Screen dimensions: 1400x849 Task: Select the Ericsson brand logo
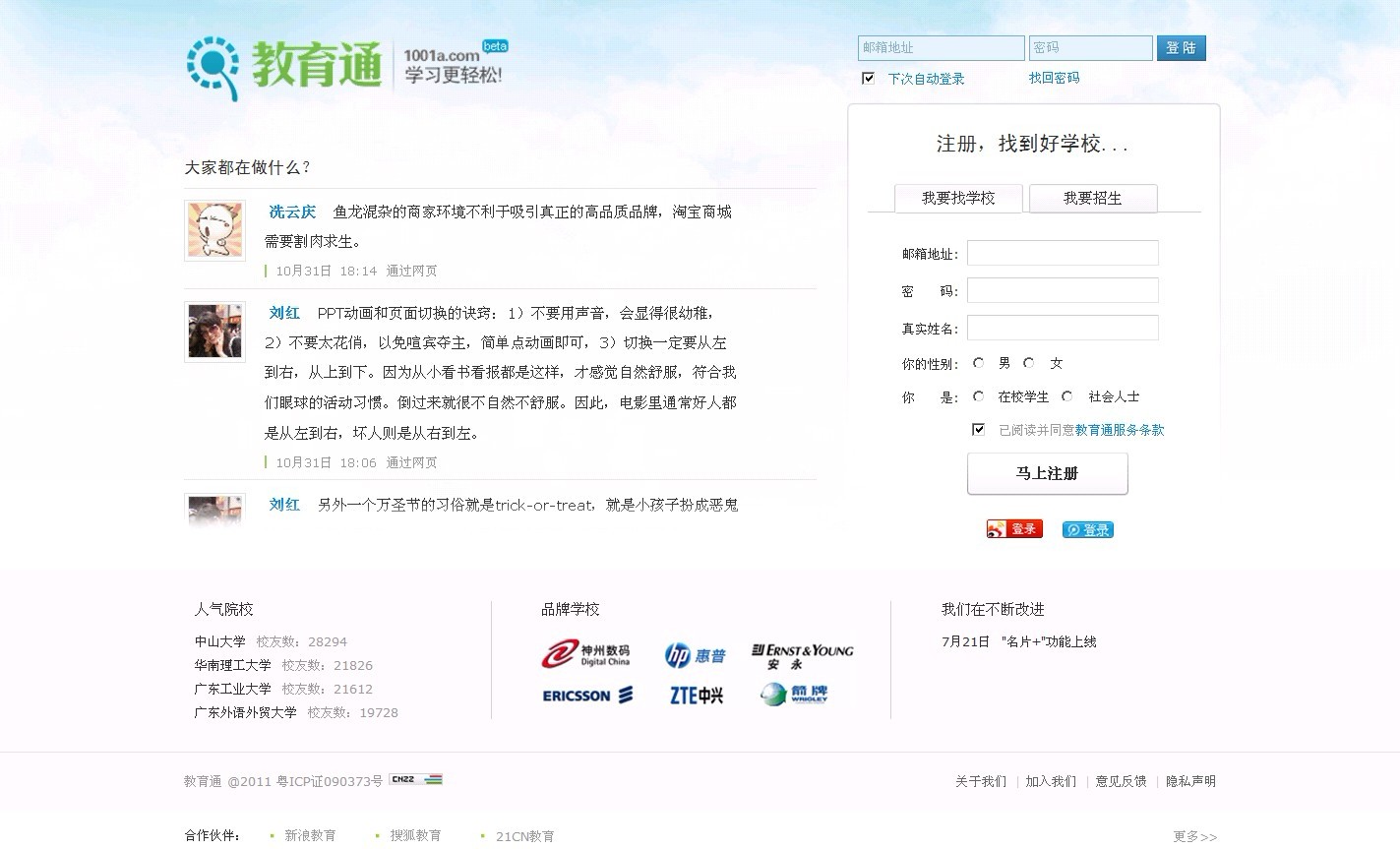coord(586,696)
